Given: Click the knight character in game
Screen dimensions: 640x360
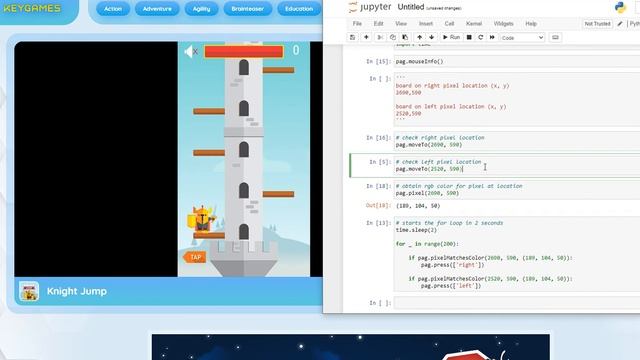Looking at the screenshot, I should pos(202,219).
